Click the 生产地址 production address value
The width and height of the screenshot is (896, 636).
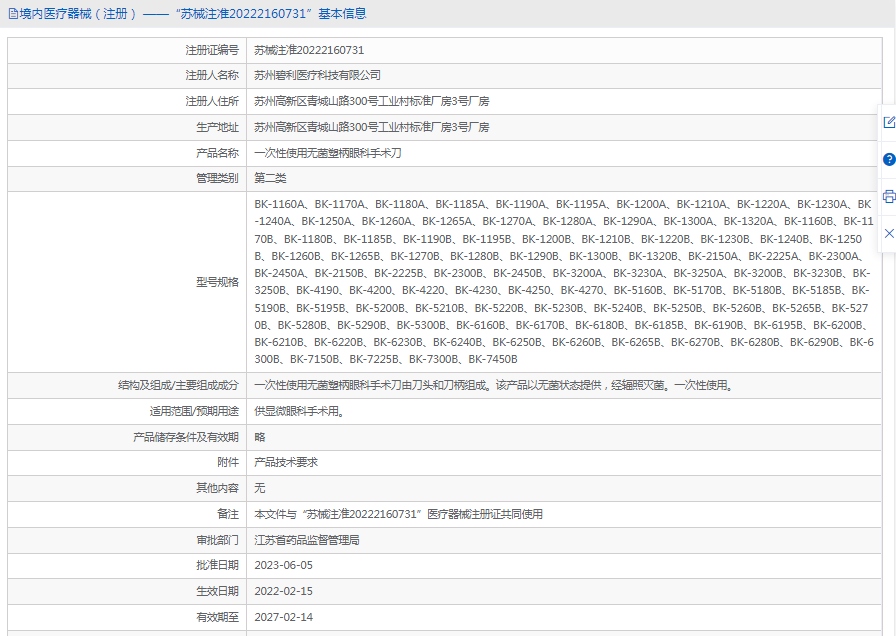[x=371, y=128]
